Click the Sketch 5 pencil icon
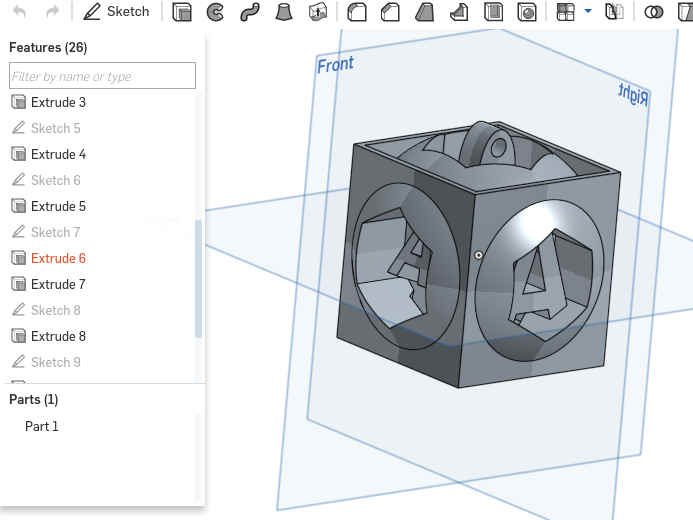693x520 pixels. tap(18, 128)
